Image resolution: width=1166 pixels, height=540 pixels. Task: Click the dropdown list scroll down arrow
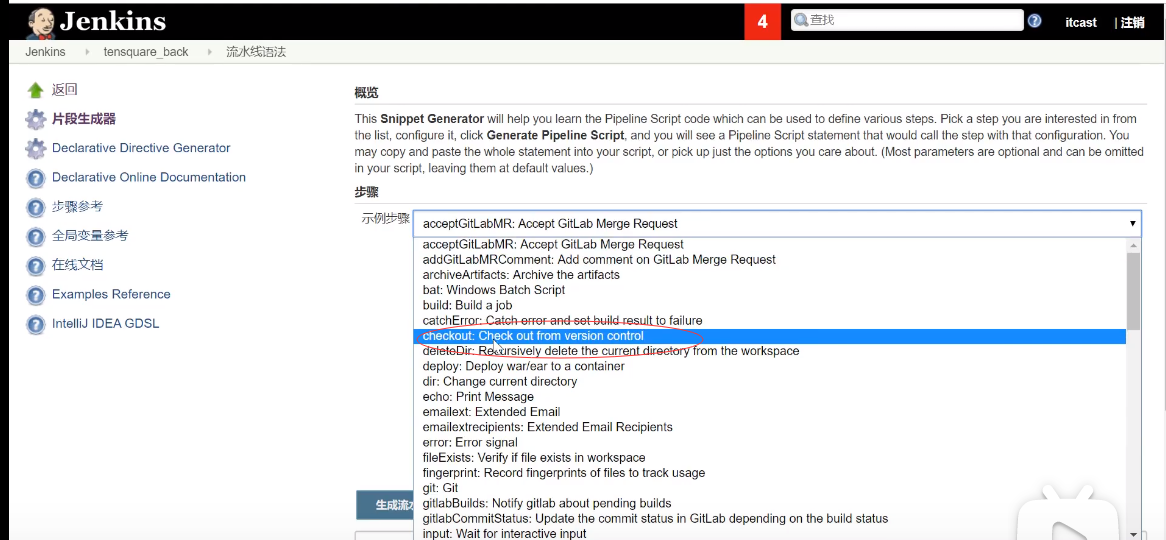click(1133, 533)
